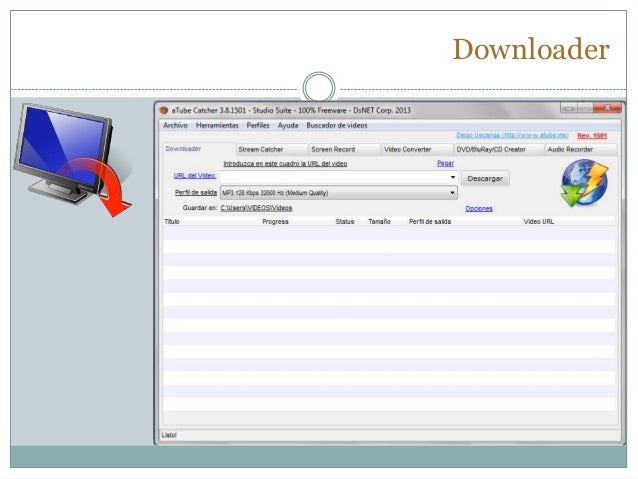Open the Perfiles menu
Viewport: 638px width, 479px height.
pos(258,125)
